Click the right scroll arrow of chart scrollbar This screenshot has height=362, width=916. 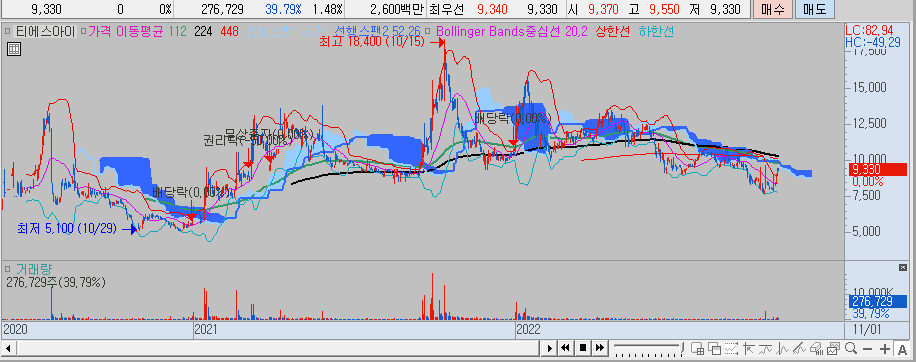549,349
